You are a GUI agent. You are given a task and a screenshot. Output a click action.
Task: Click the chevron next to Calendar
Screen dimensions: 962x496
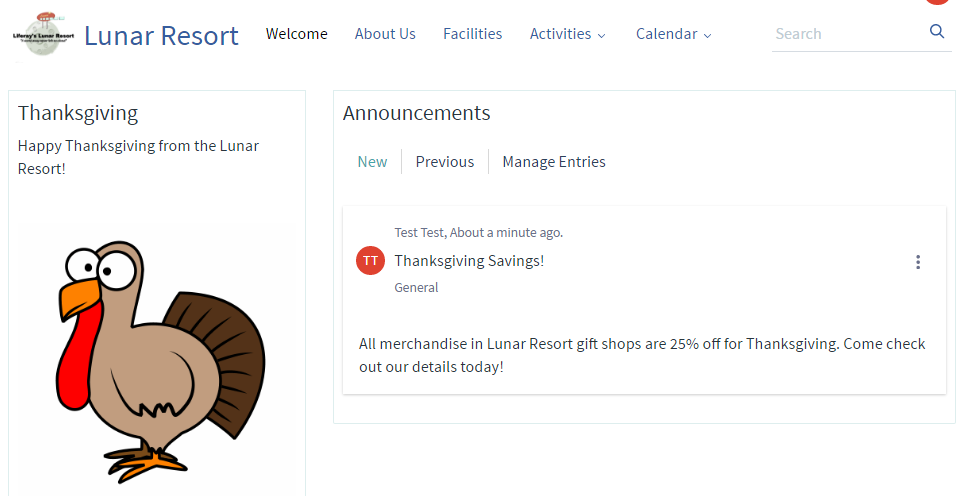coord(707,36)
